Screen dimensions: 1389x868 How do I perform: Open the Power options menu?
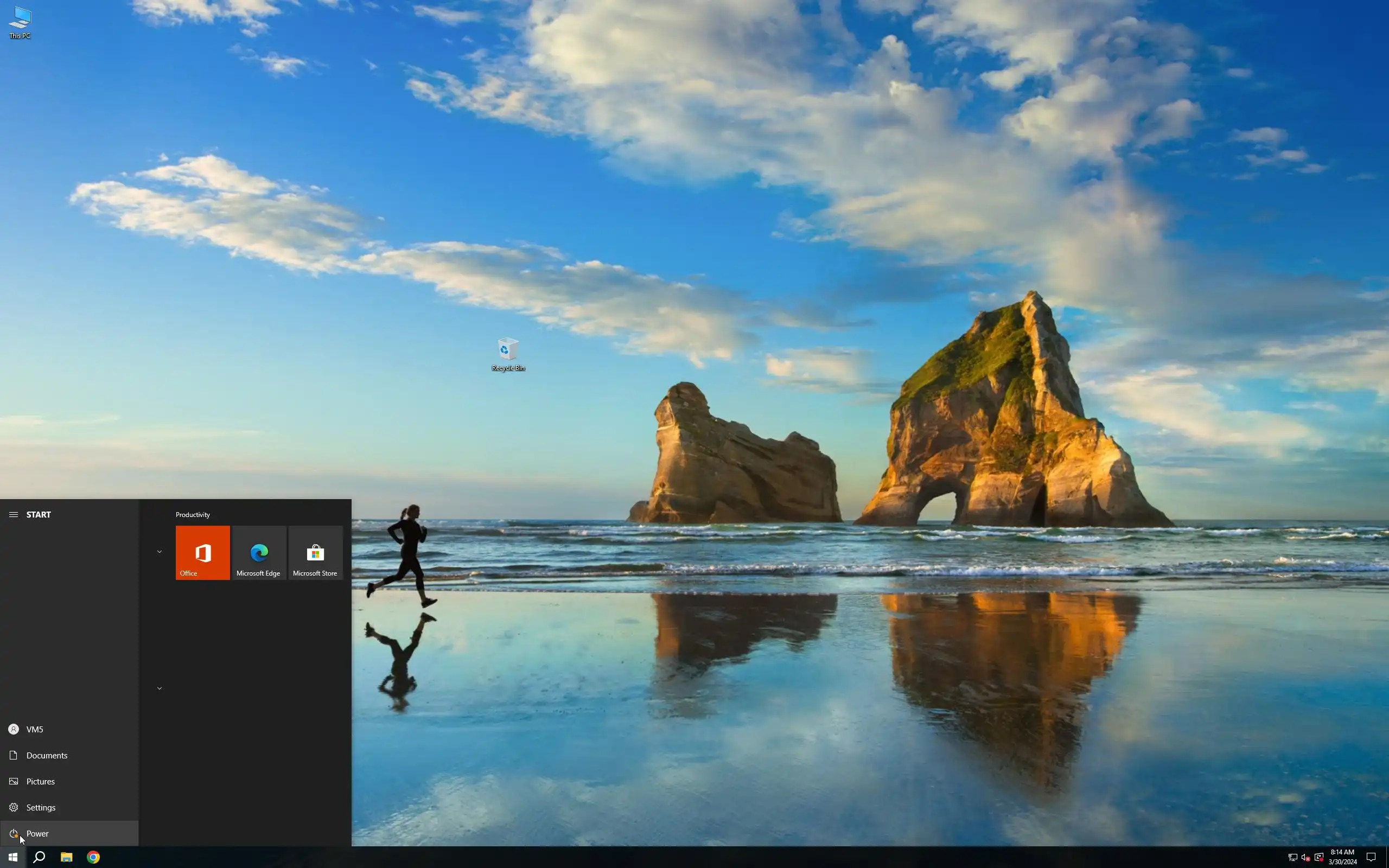tap(37, 833)
